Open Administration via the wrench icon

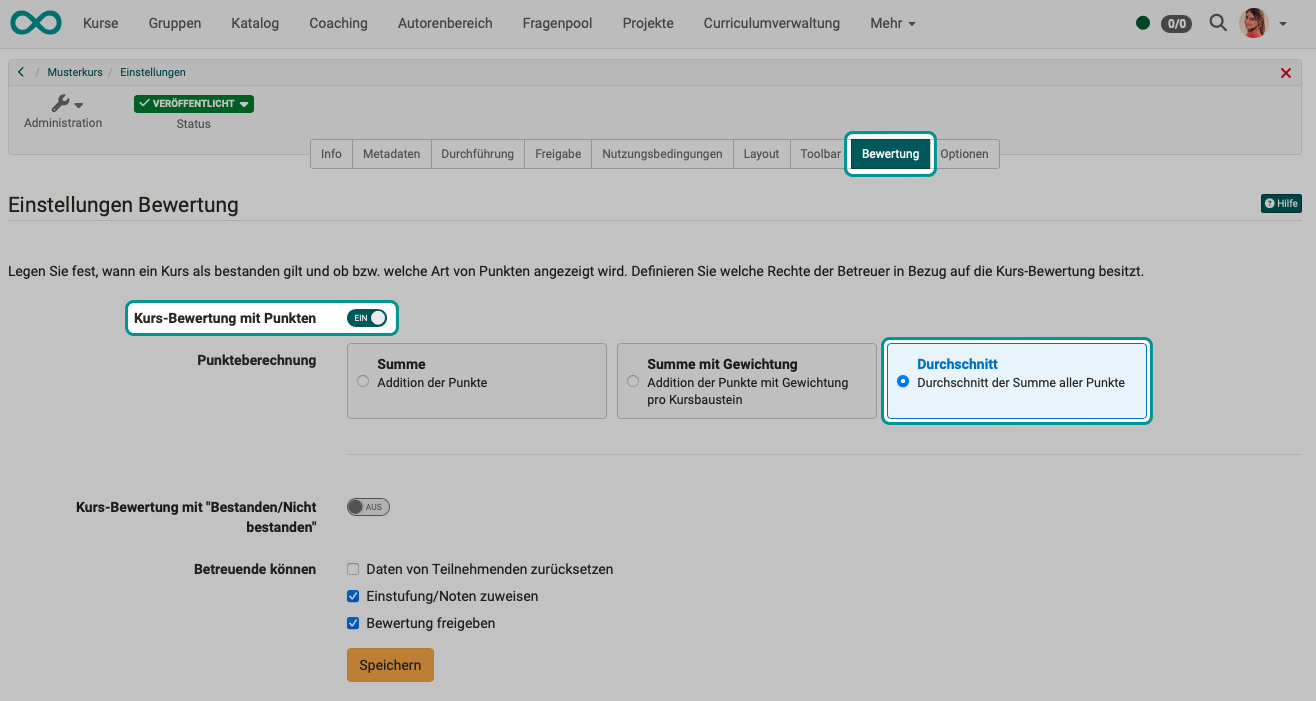tap(62, 103)
